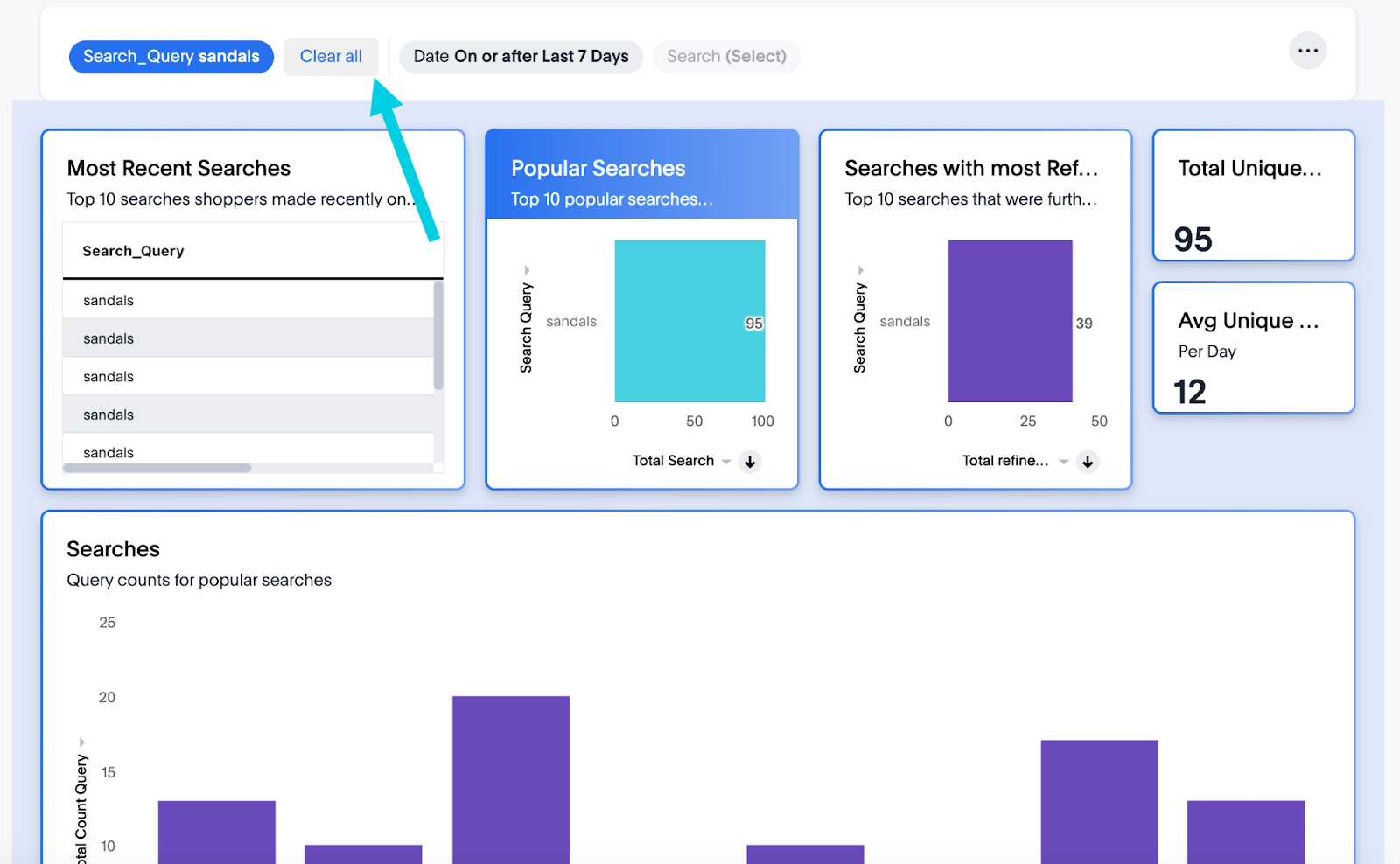Viewport: 1400px width, 864px height.
Task: Click the 95 data label on teal bar
Action: (753, 324)
